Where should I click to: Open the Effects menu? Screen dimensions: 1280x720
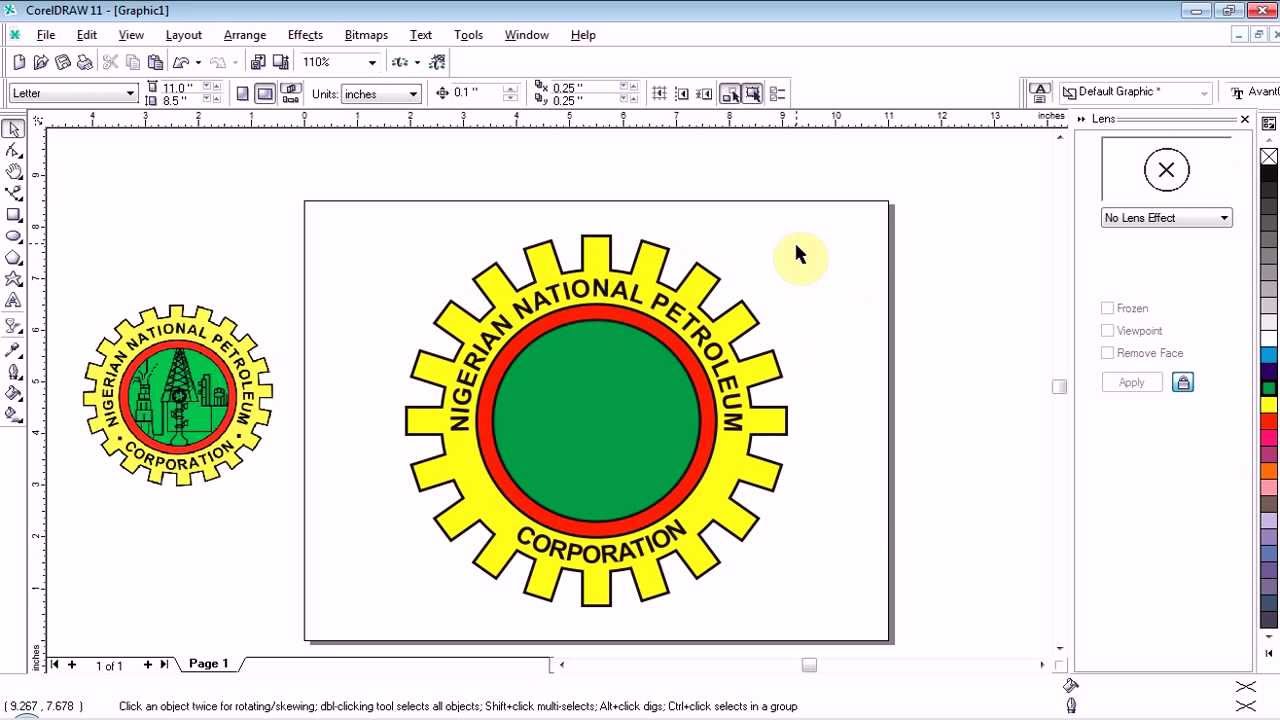click(x=305, y=35)
